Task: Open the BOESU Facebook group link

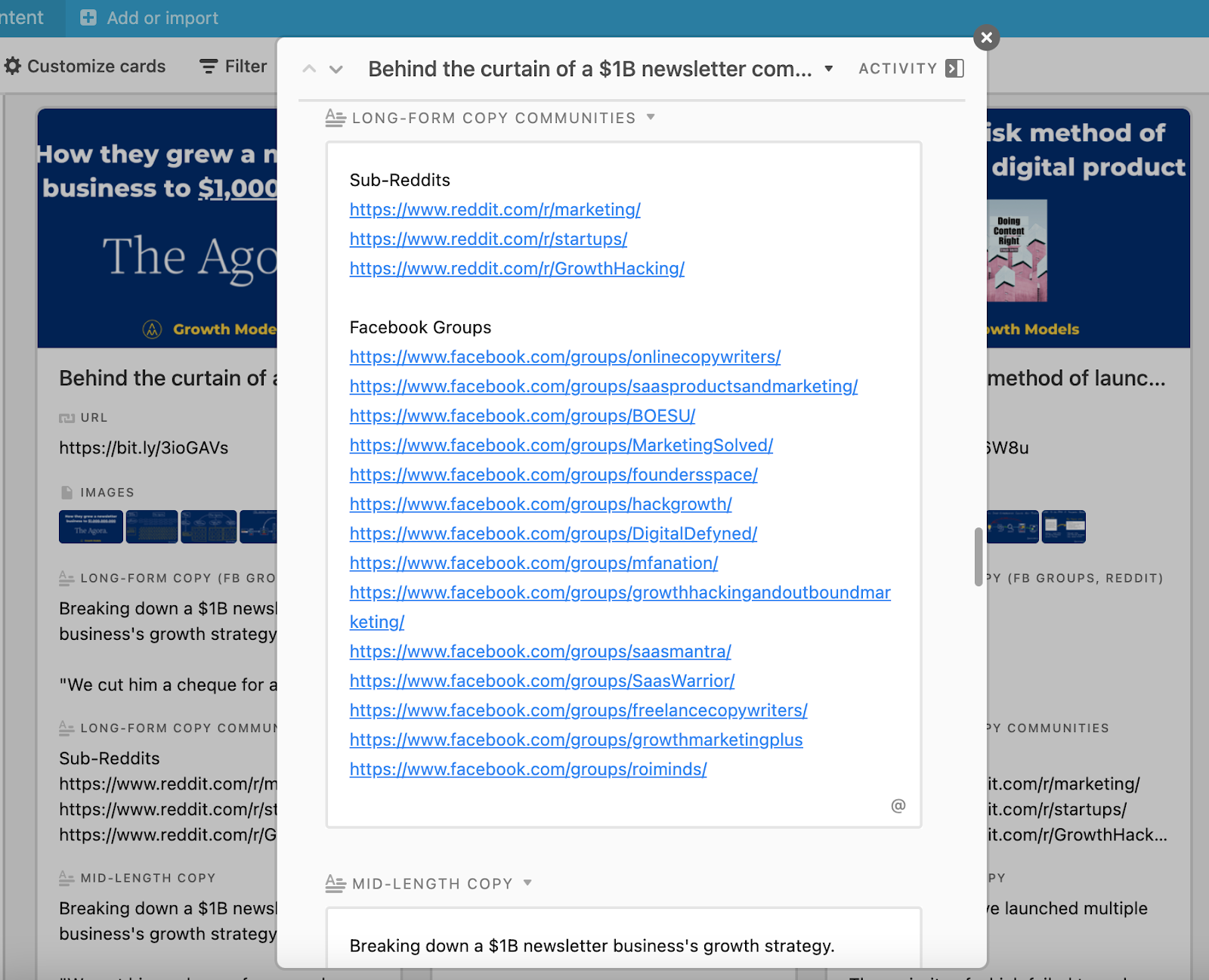Action: 522,416
